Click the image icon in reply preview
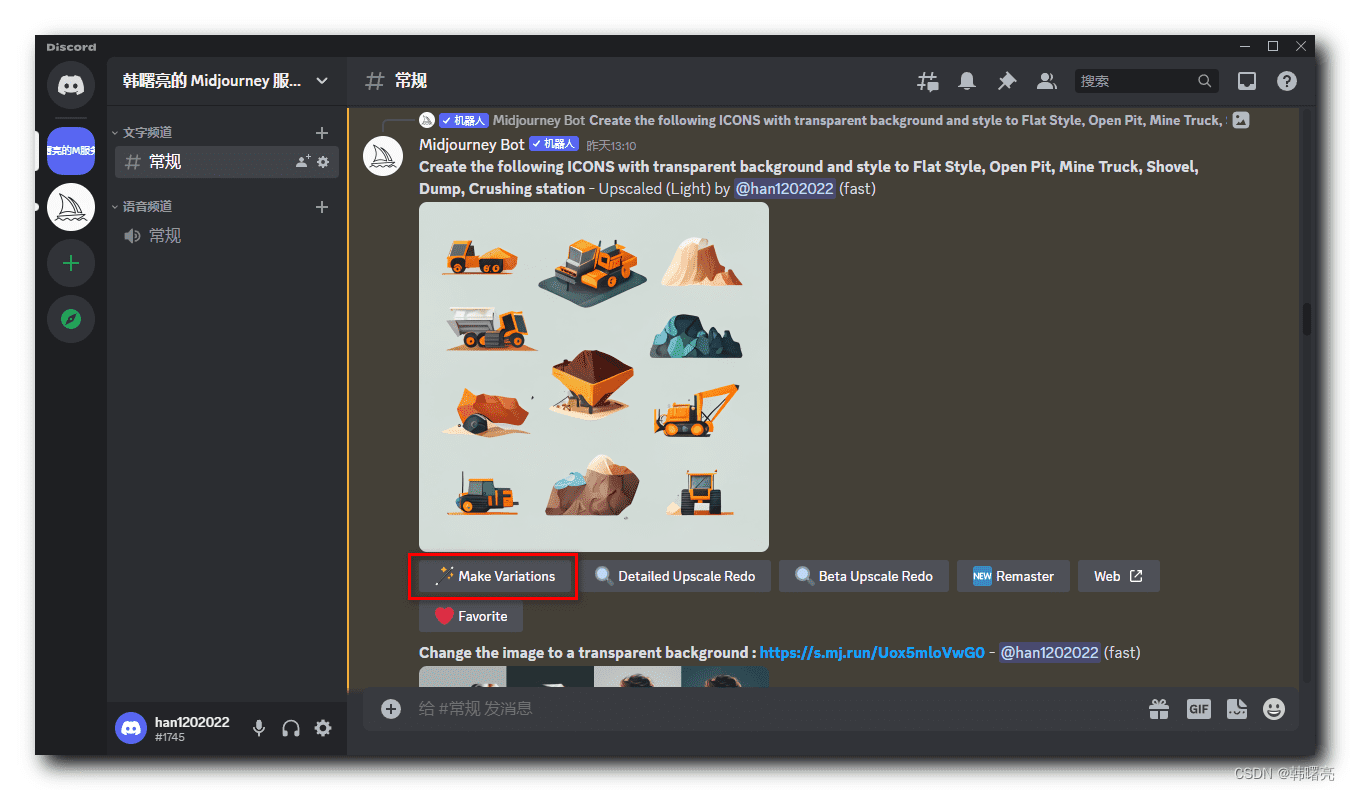Image resolution: width=1350 pixels, height=790 pixels. [x=1241, y=120]
